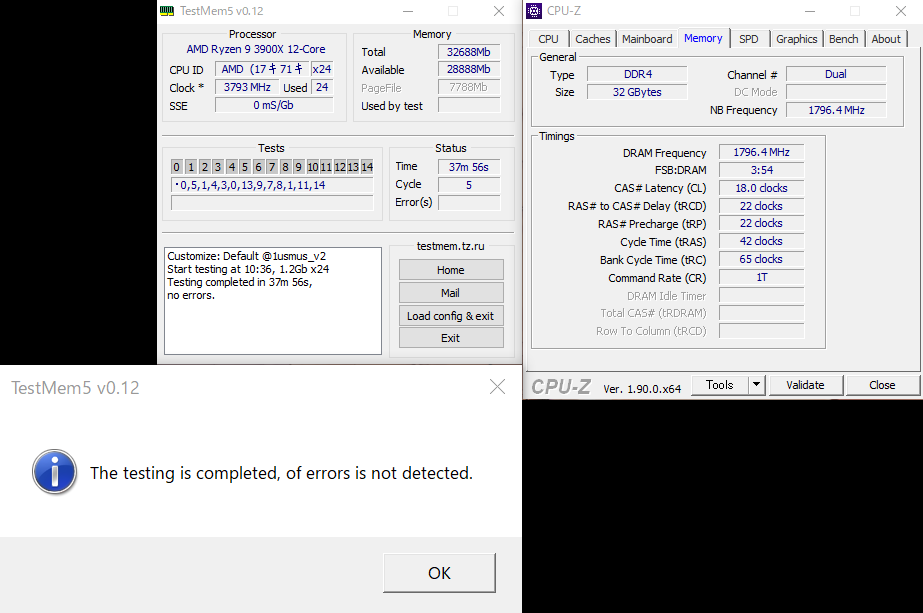
Task: Click the Validate button
Action: click(x=805, y=385)
